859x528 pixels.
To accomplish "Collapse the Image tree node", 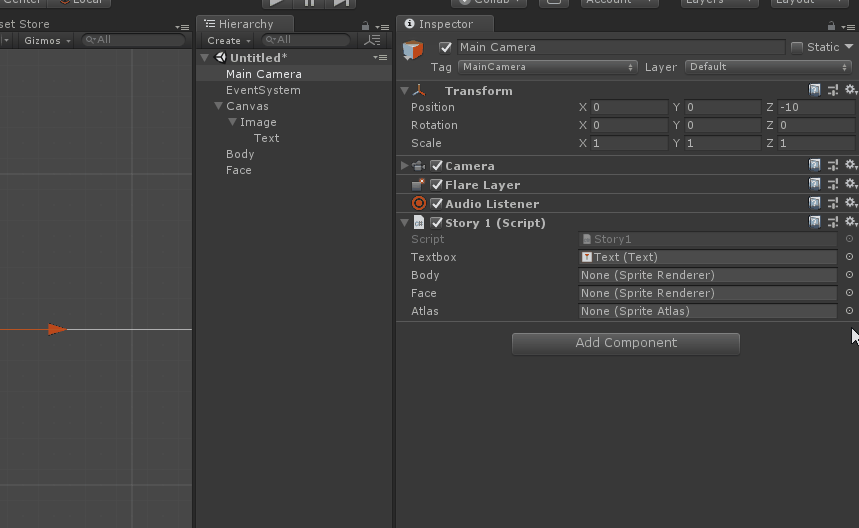I will click(x=232, y=122).
